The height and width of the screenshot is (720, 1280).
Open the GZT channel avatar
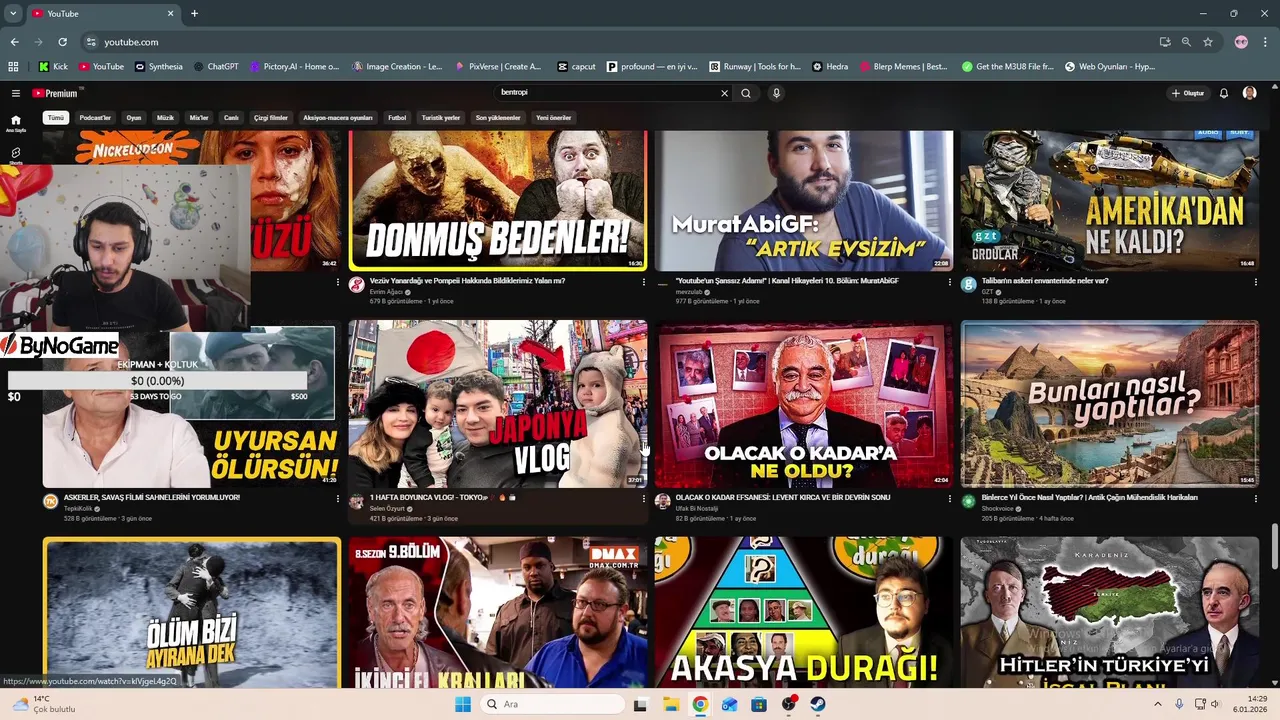pos(968,285)
